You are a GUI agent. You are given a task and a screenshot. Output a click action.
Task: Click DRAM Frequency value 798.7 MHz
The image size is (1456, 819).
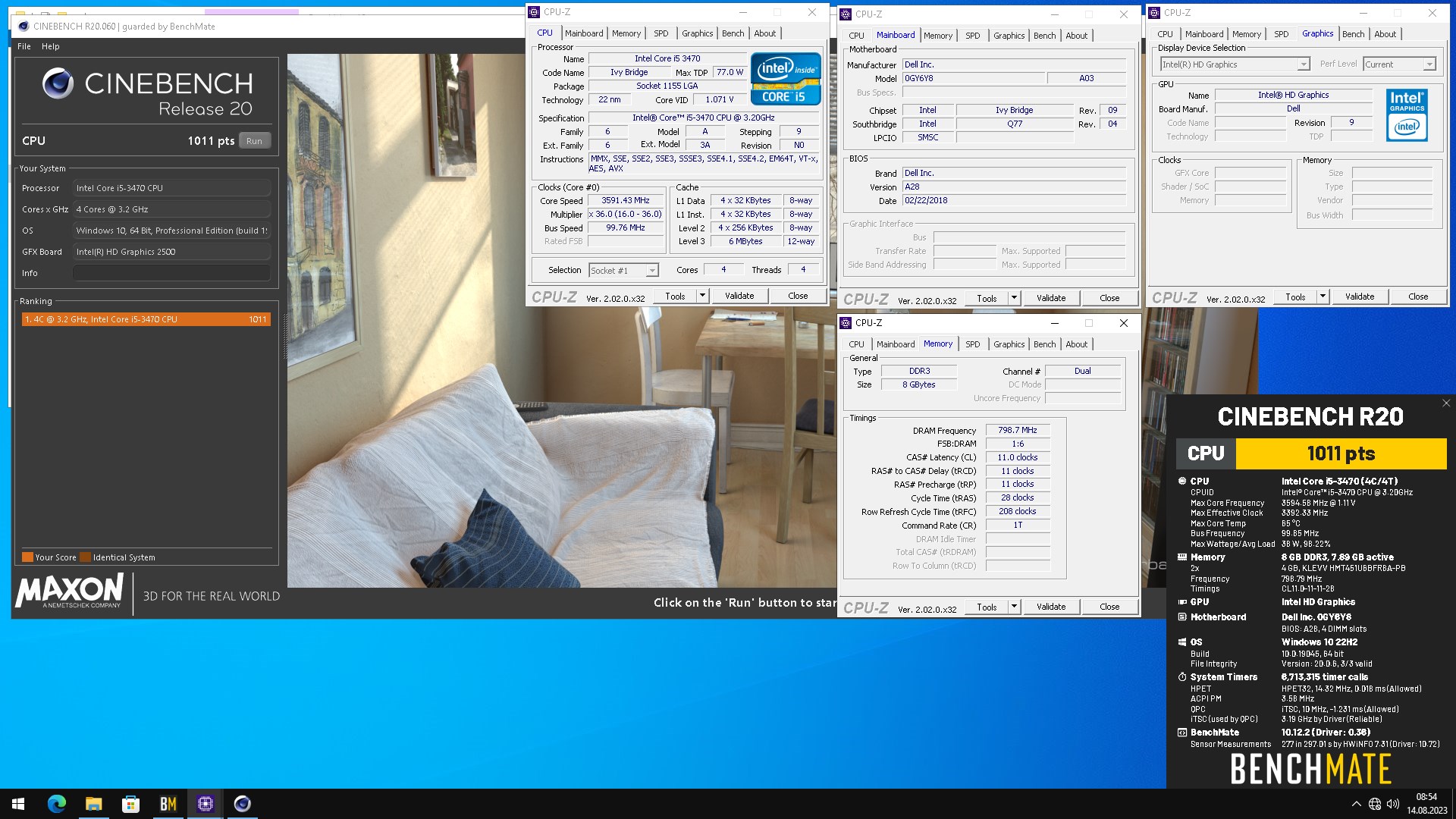click(1017, 430)
